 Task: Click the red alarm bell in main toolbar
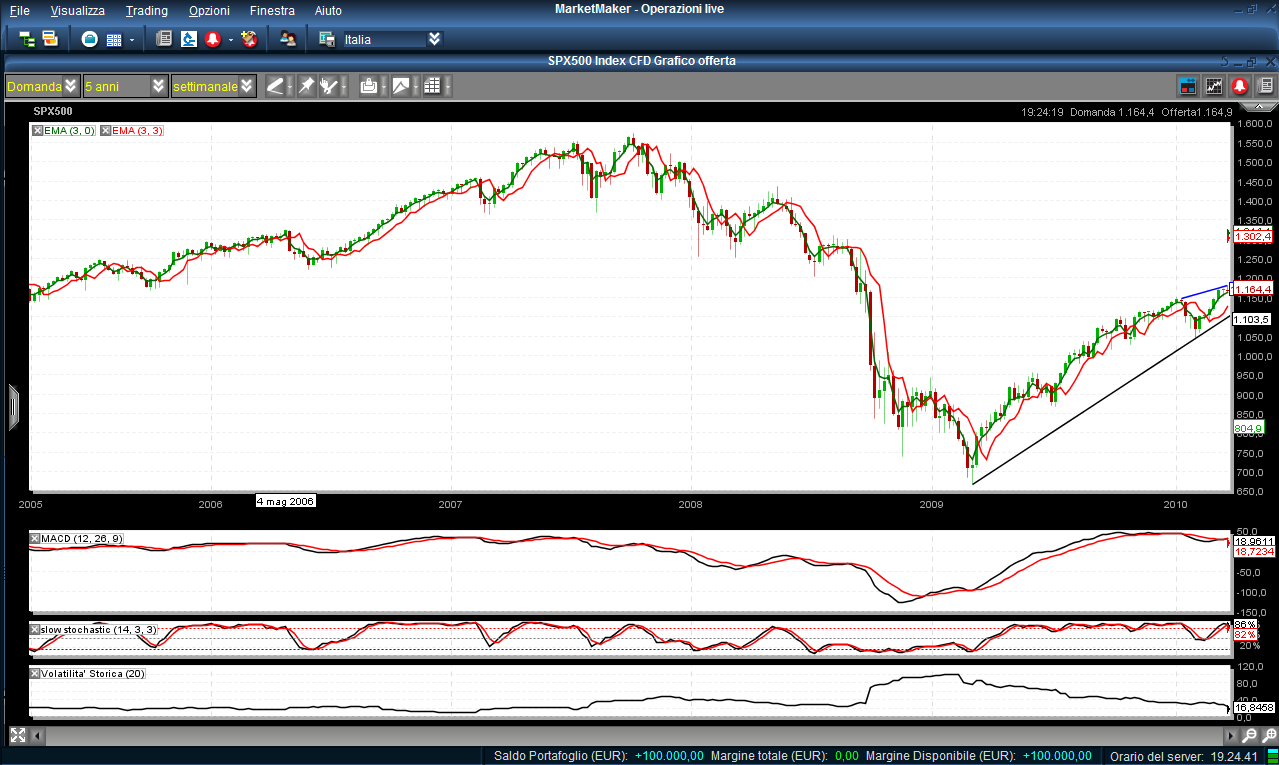point(213,39)
